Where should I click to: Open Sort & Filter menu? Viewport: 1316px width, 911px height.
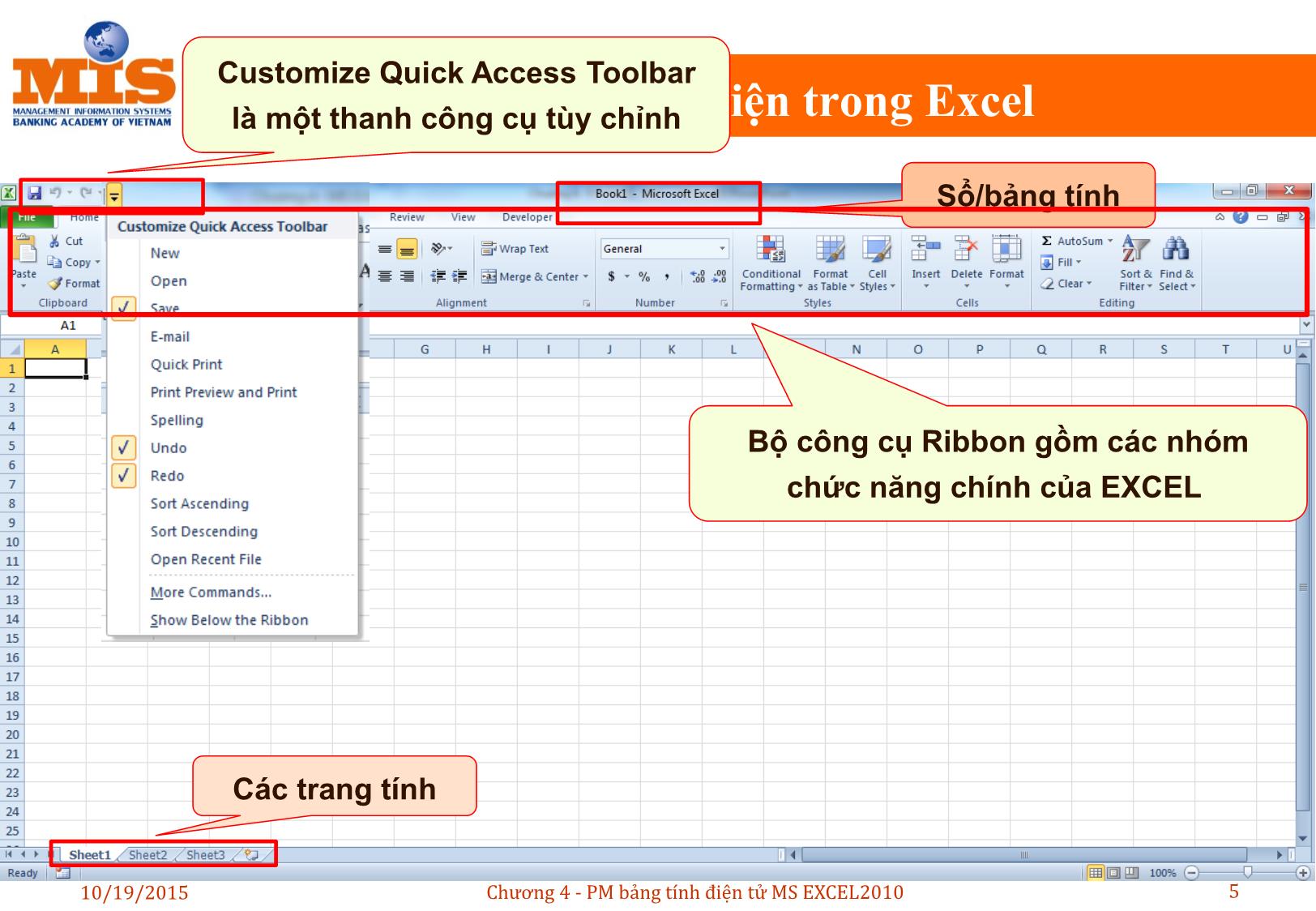coord(1135,263)
